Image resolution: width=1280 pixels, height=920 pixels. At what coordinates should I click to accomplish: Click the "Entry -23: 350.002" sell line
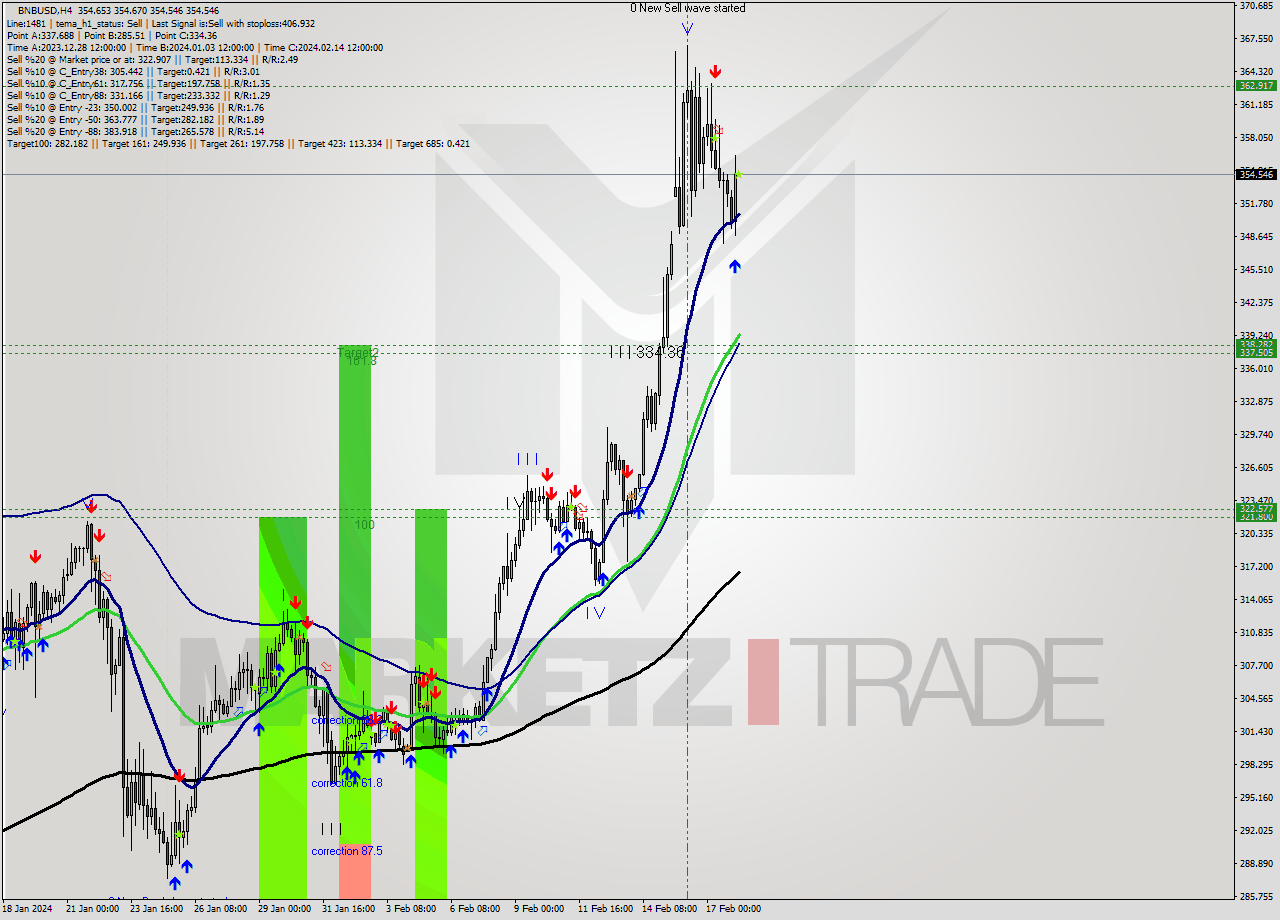point(135,107)
